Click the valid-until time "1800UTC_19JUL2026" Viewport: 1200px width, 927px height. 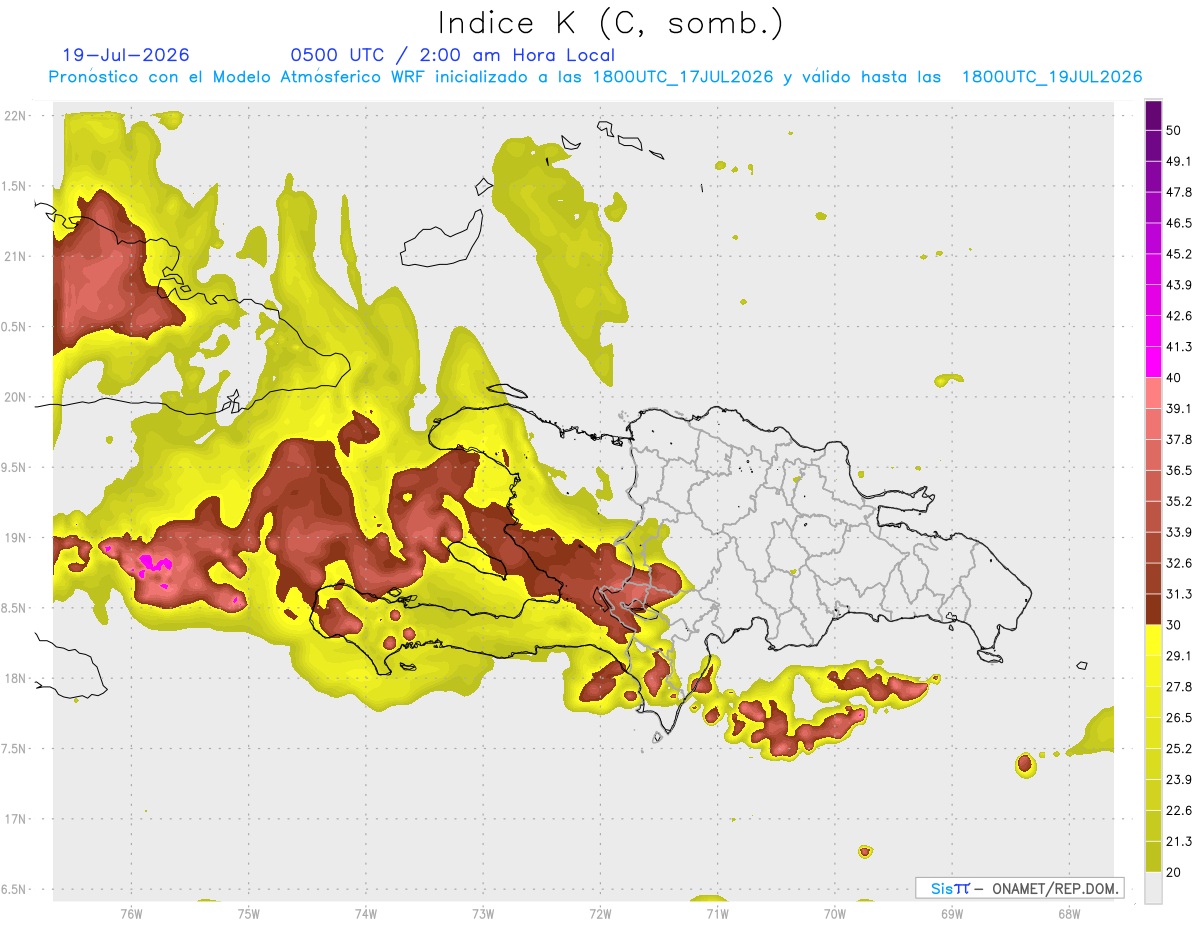1052,77
